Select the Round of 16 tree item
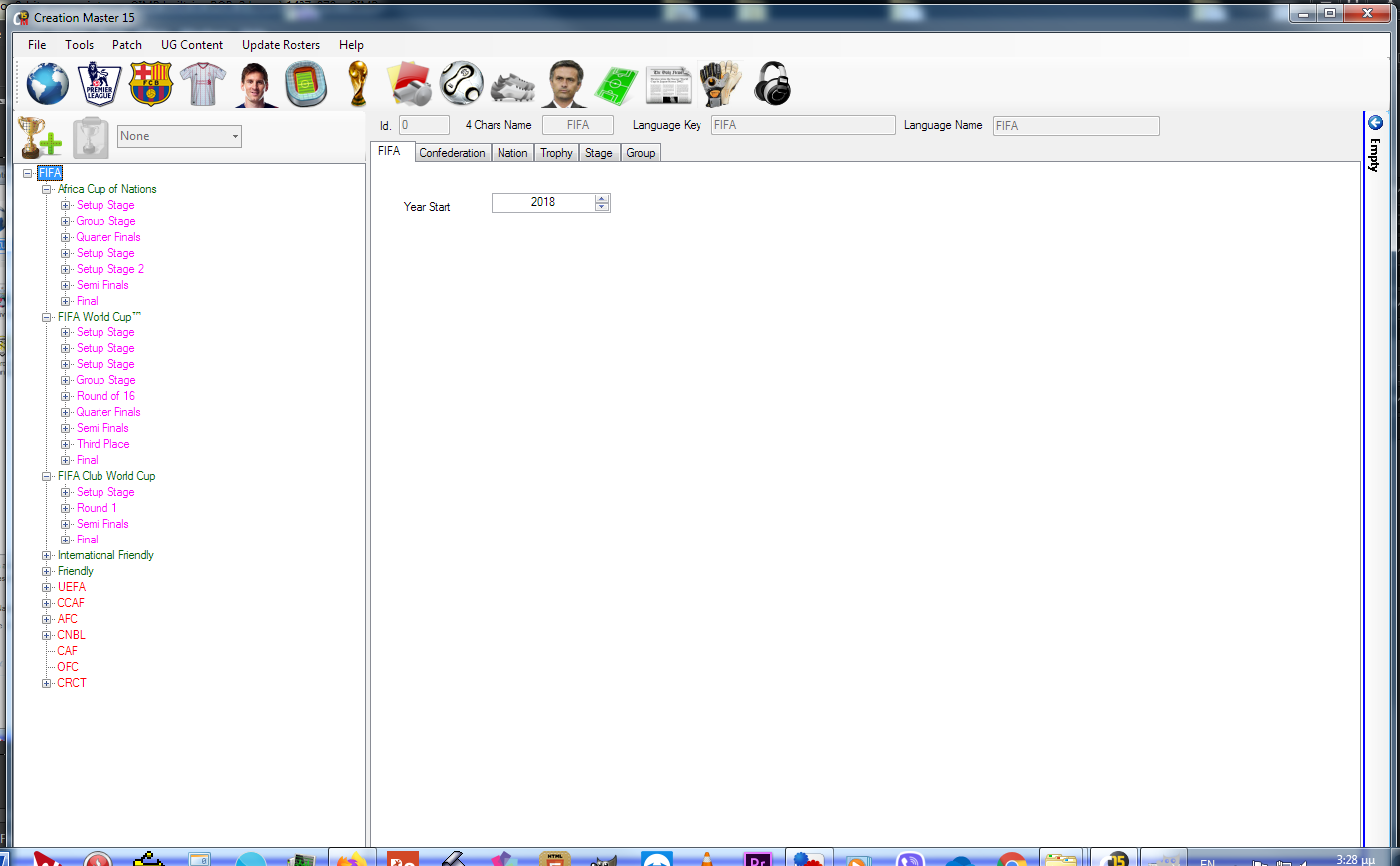1400x866 pixels. pos(105,396)
